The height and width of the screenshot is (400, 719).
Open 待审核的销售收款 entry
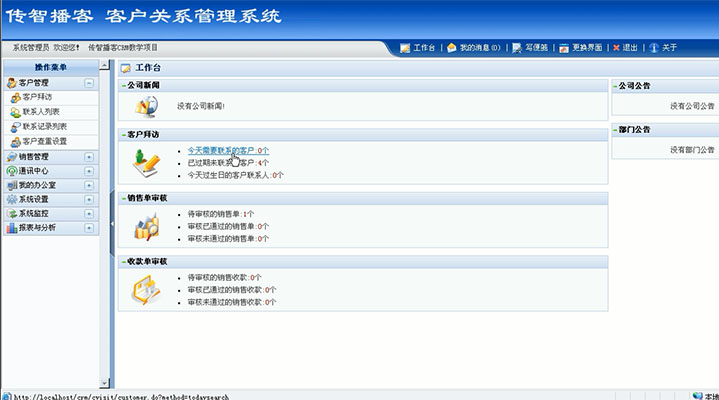pos(224,278)
